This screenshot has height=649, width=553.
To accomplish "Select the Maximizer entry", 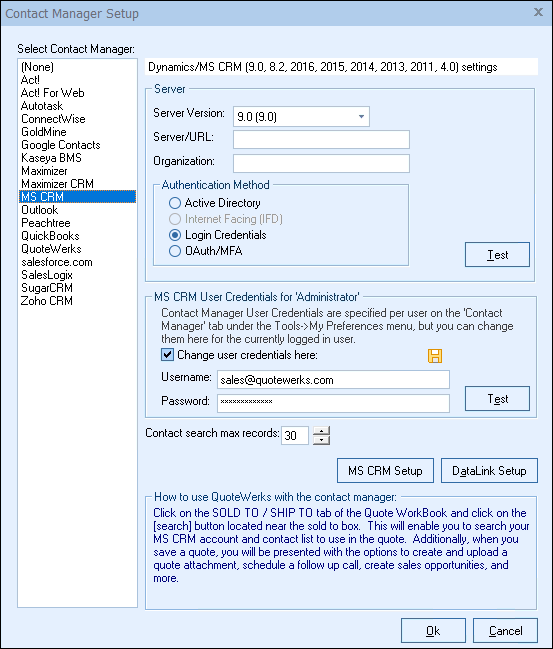I will [x=77, y=171].
